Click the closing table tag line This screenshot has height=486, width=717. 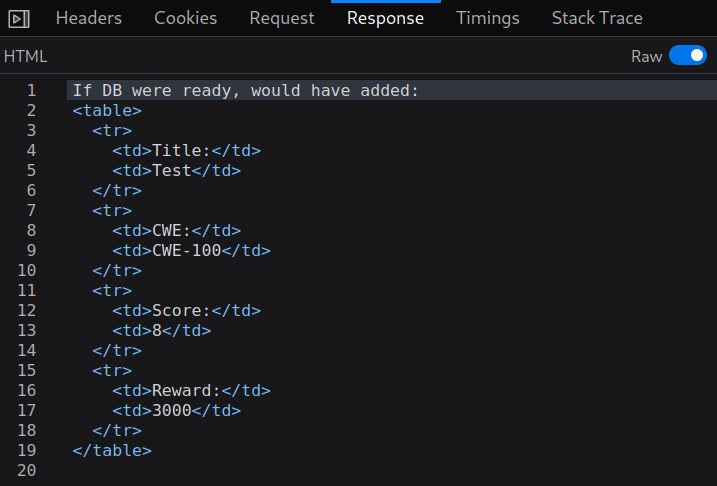coord(112,450)
